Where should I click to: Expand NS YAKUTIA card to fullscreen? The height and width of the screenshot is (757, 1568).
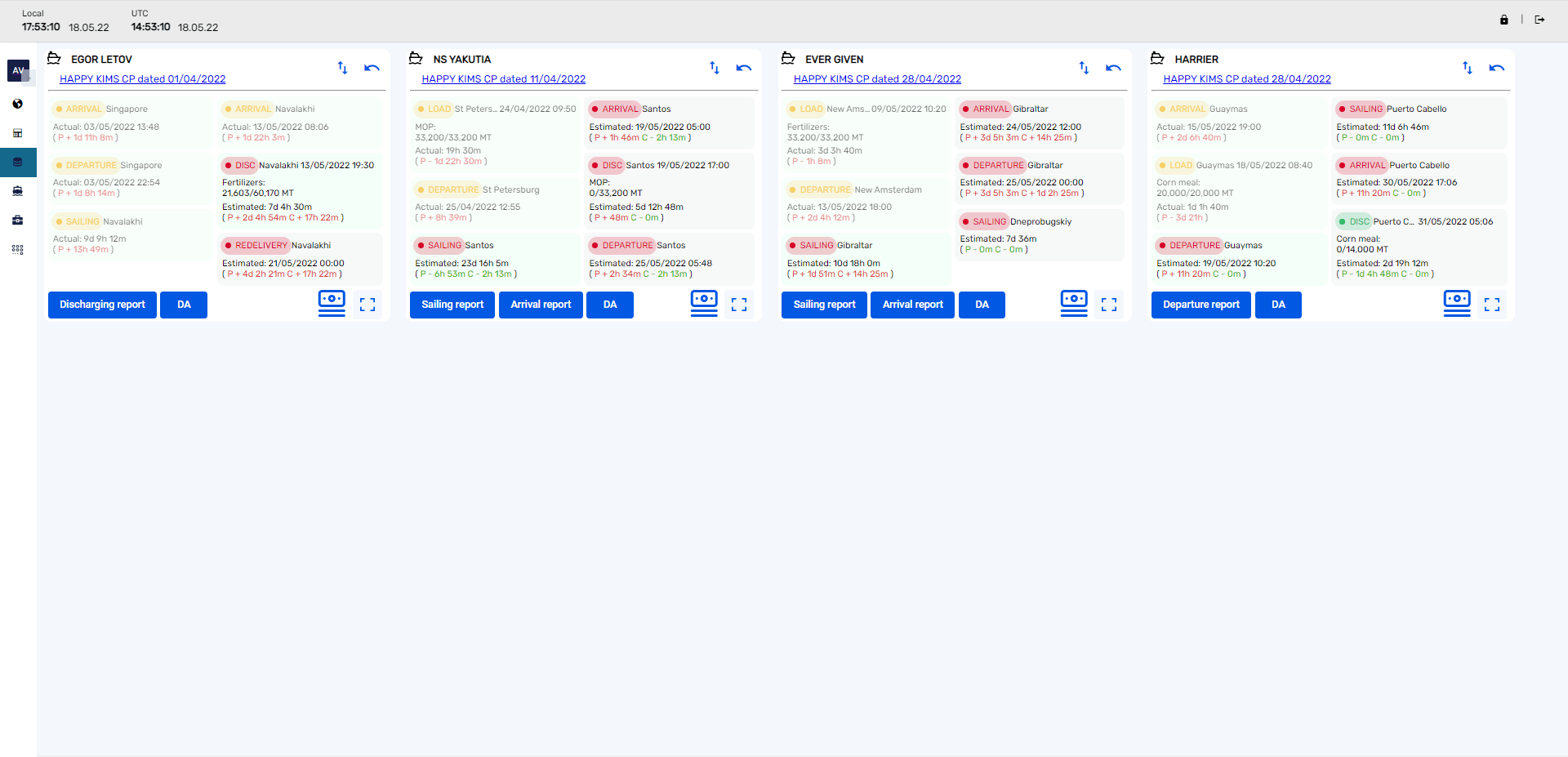739,305
